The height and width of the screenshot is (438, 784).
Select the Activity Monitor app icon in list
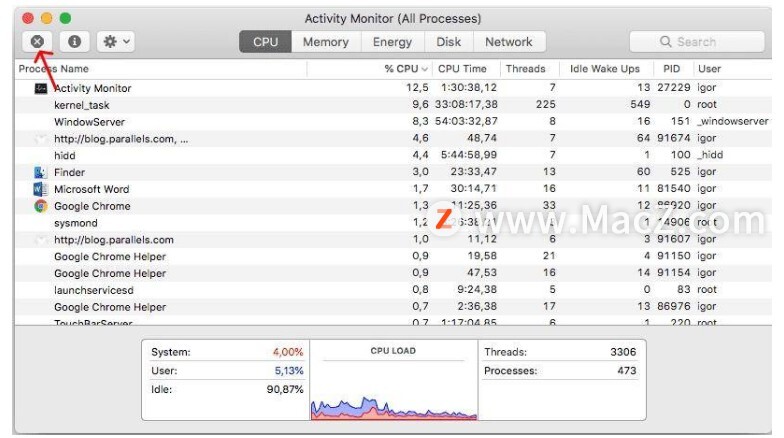[40, 88]
